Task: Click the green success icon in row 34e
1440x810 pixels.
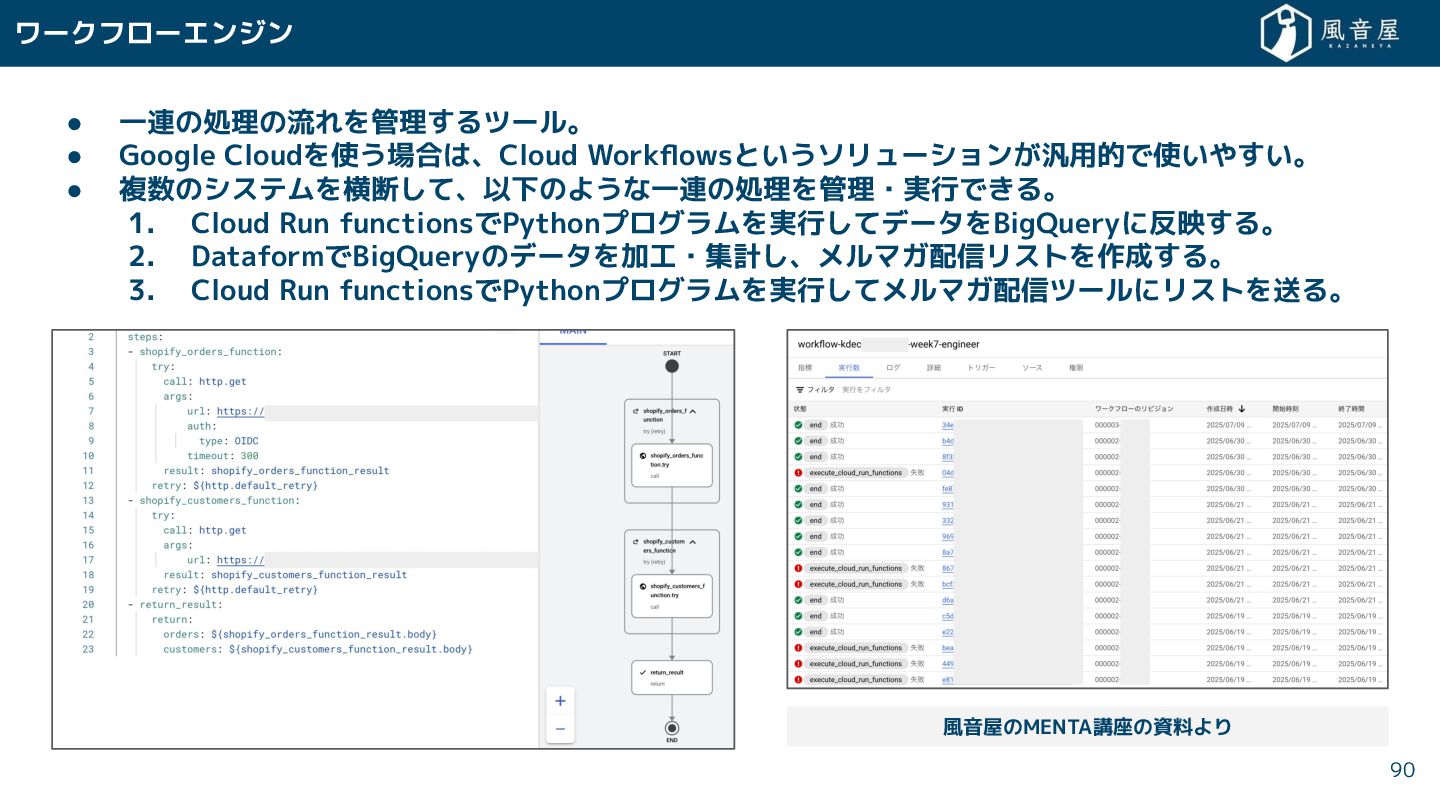Action: click(x=798, y=425)
